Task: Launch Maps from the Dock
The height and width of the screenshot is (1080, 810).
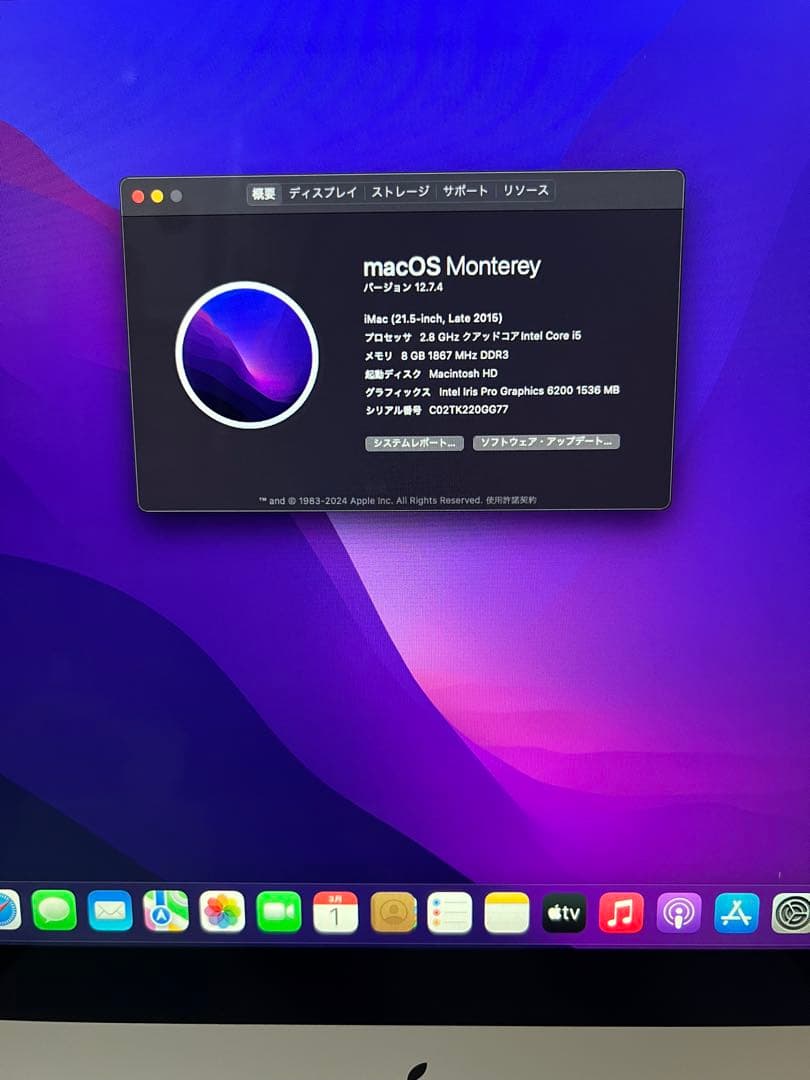Action: [x=165, y=912]
